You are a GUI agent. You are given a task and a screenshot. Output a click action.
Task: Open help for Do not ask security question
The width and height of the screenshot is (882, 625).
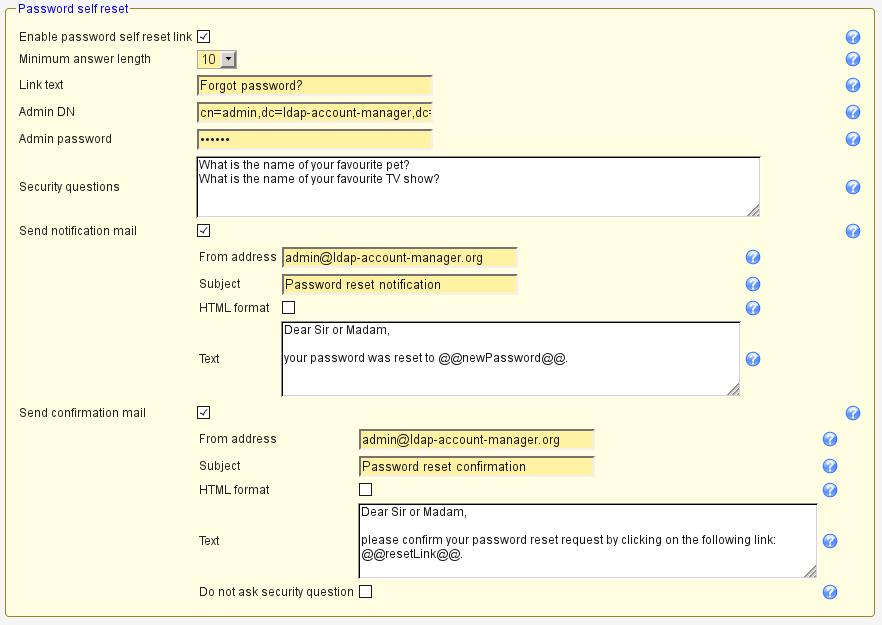tap(829, 592)
